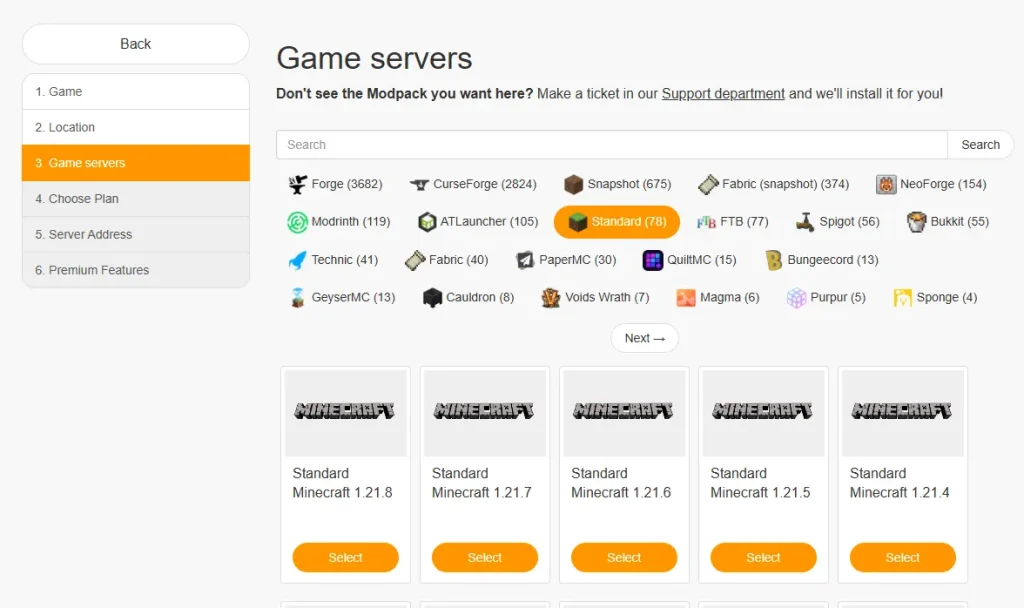Click the NeoForge fox icon

coord(886,184)
